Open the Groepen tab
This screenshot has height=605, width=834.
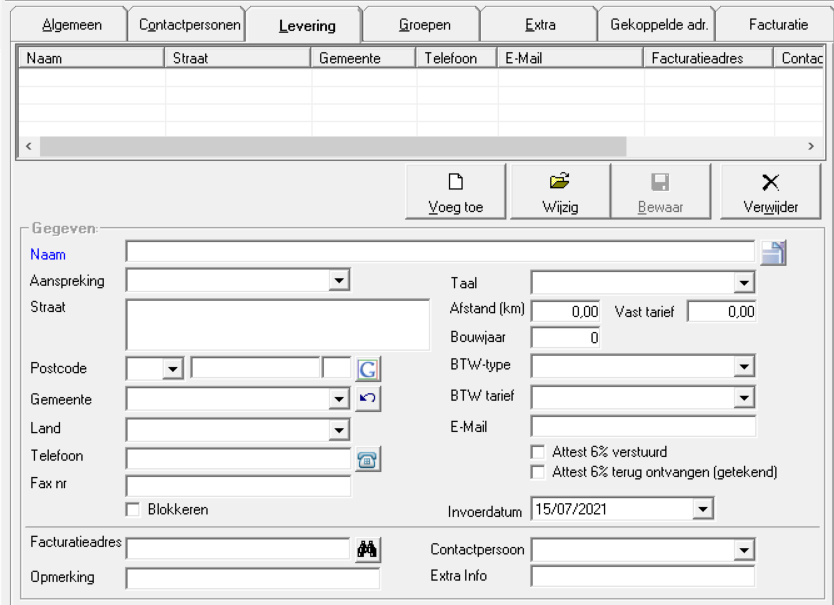(x=424, y=24)
